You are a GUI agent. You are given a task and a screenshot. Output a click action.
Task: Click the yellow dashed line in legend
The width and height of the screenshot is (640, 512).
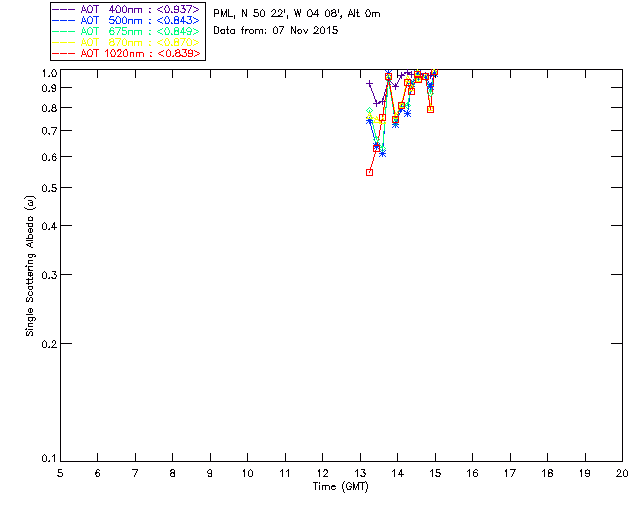64,43
